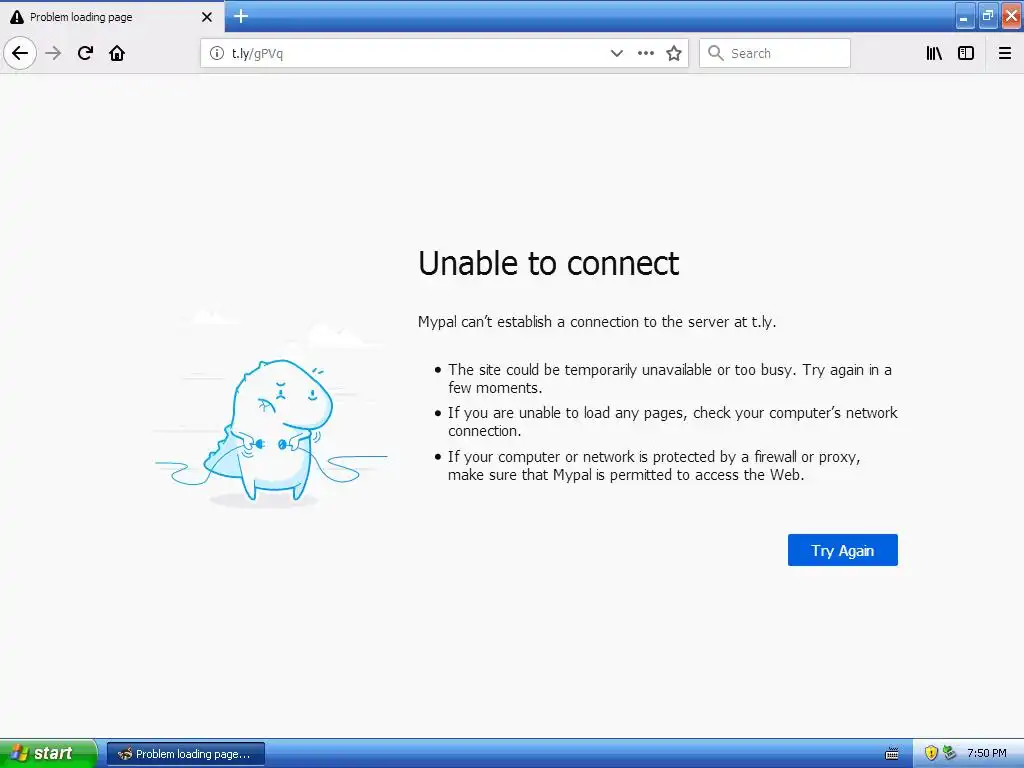
Task: Click the forward navigation arrow
Action: tap(53, 53)
